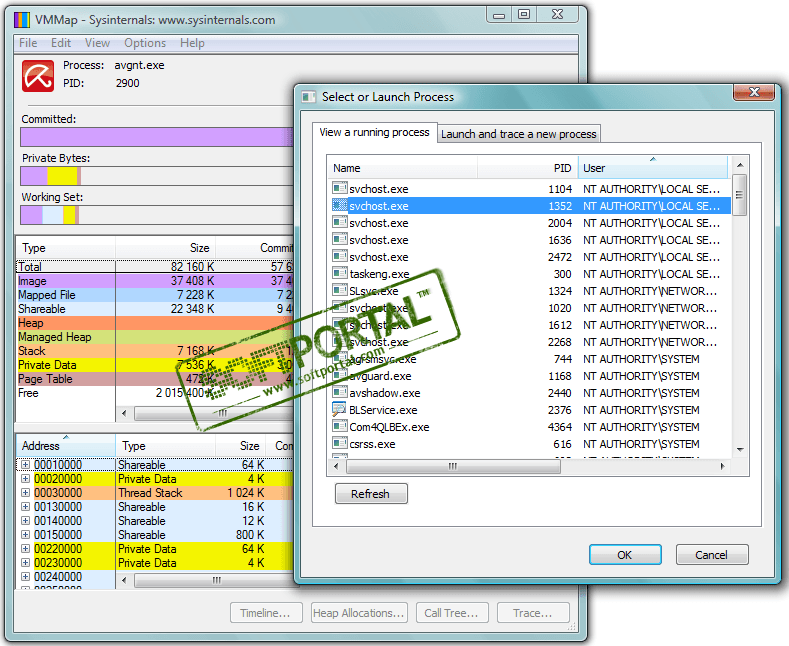
Task: Select the Total summary row
Action: point(154,267)
